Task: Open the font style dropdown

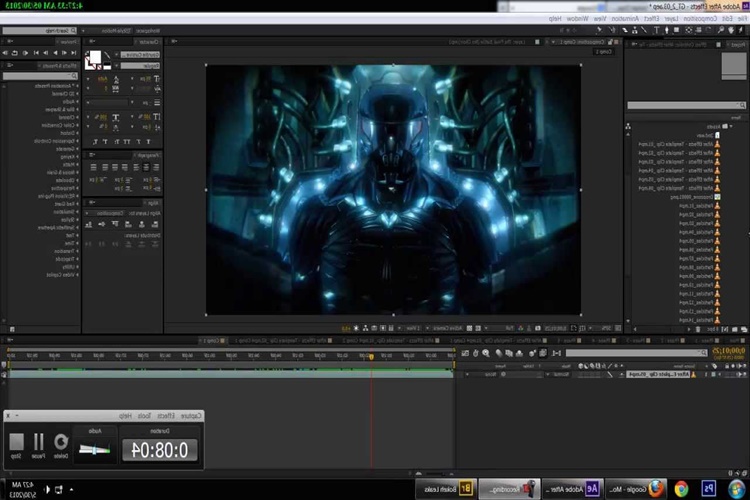Action: pyautogui.click(x=138, y=66)
